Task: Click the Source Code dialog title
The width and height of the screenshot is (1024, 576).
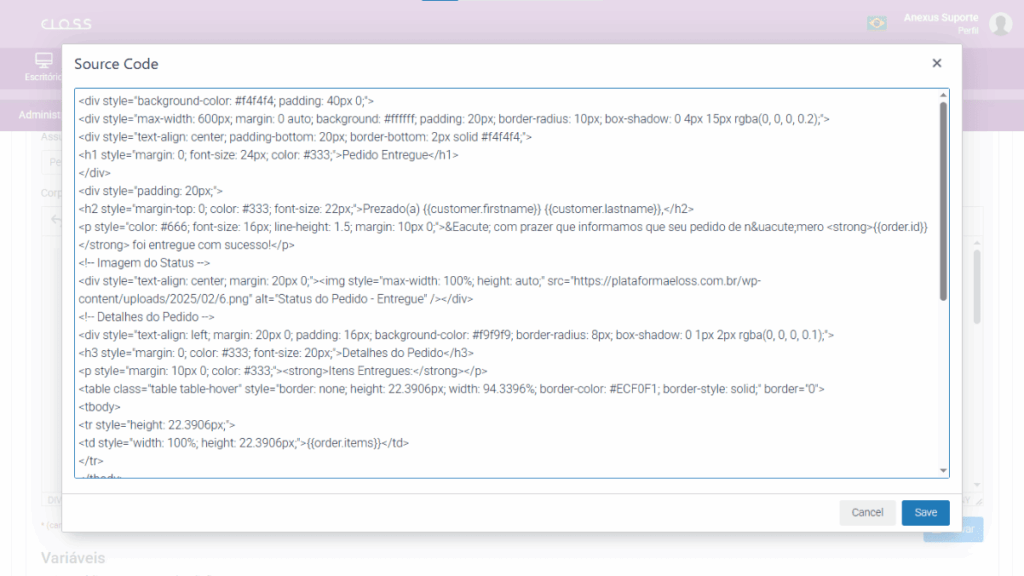Action: pyautogui.click(x=116, y=64)
